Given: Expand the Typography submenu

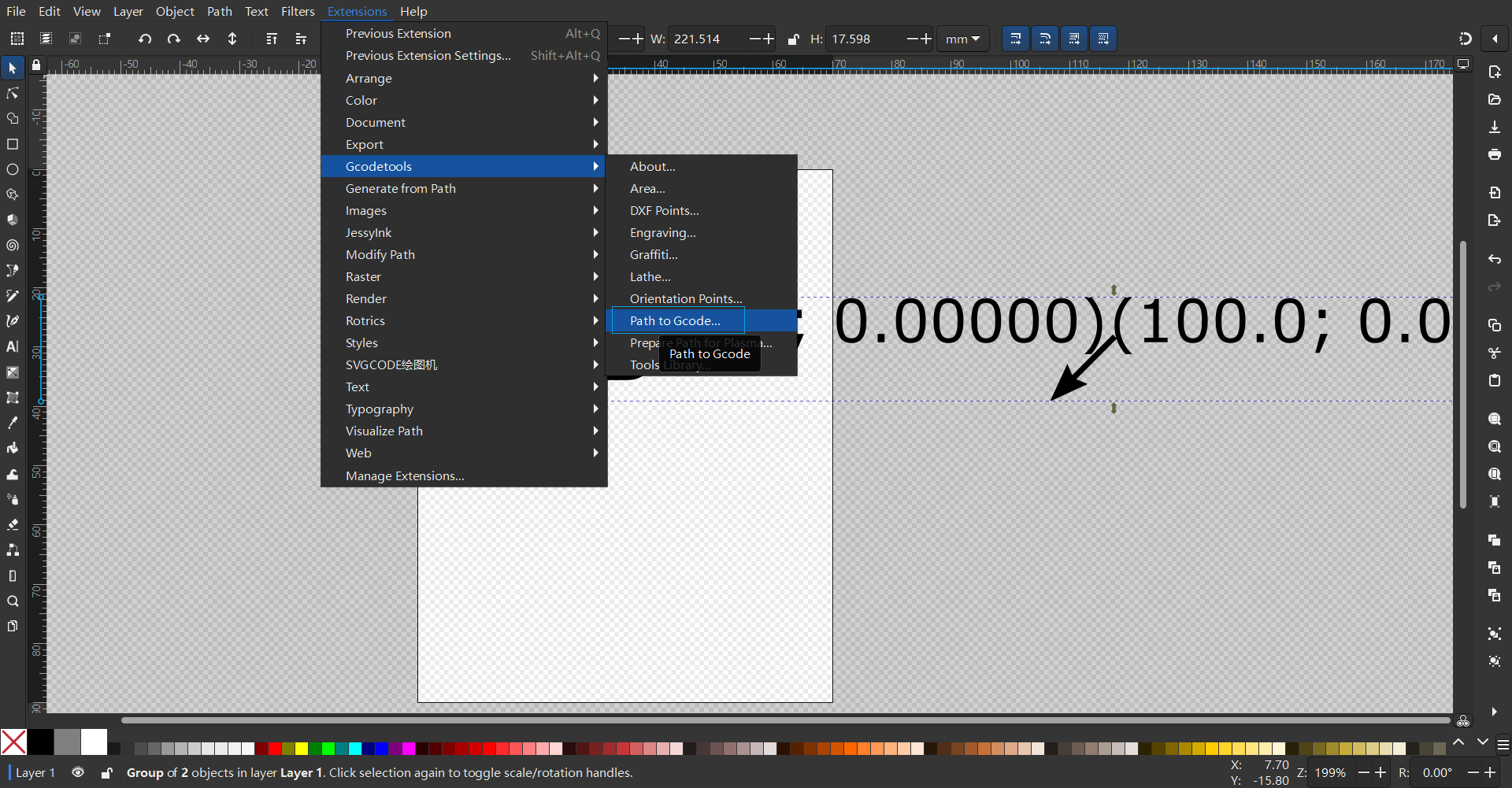Looking at the screenshot, I should 464,409.
